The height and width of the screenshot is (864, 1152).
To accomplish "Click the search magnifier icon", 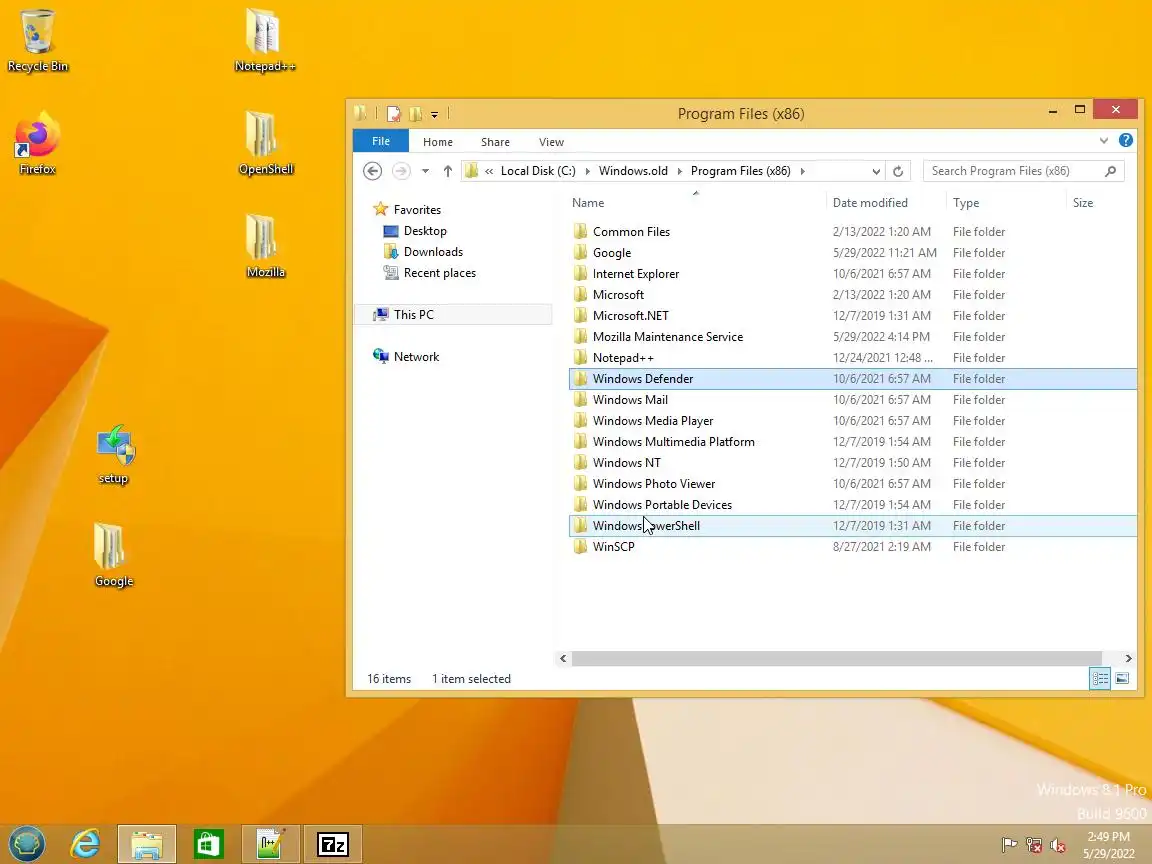I will click(x=1110, y=171).
